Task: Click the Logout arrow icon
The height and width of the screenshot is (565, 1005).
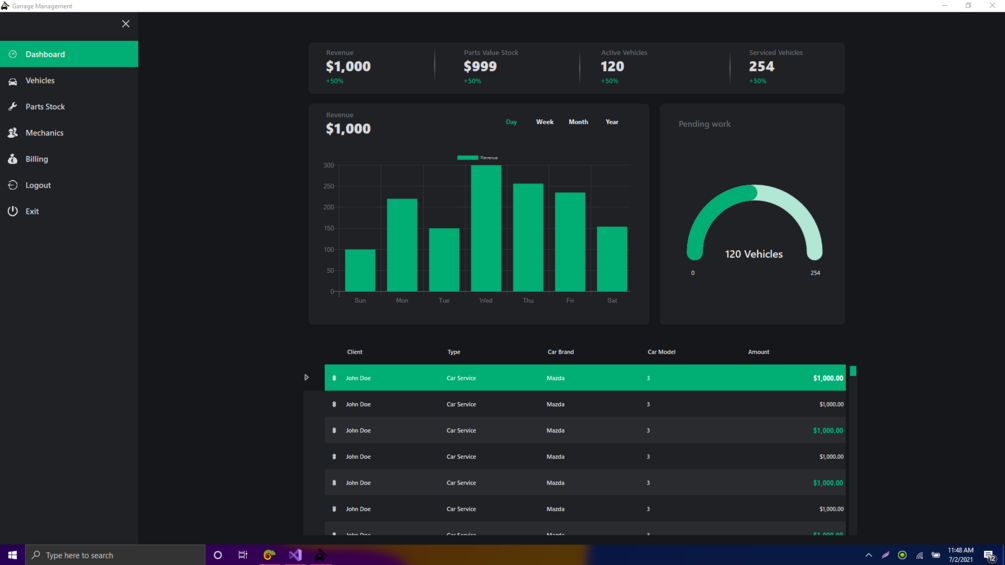Action: point(13,185)
